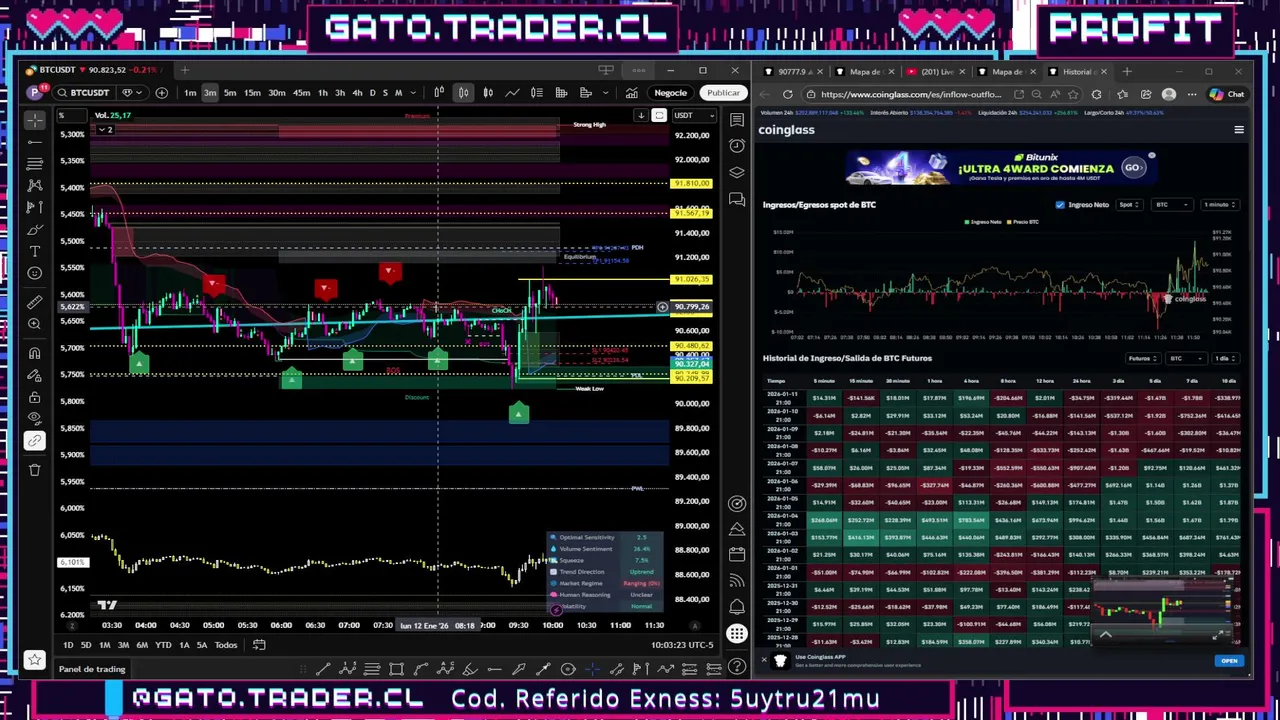
Task: Open the favorites star toolbar button
Action: pos(34,659)
